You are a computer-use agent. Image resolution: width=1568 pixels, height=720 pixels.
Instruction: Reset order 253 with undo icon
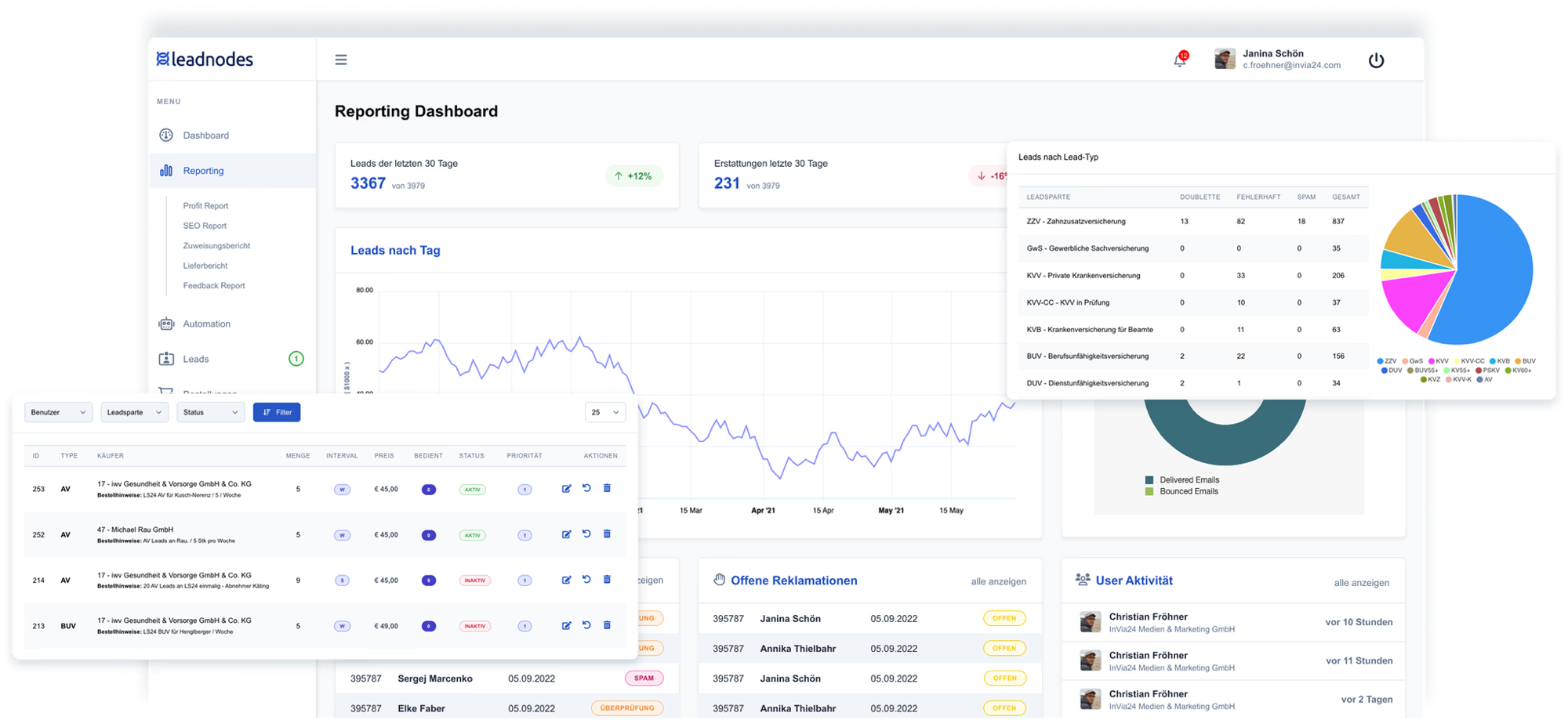point(586,488)
